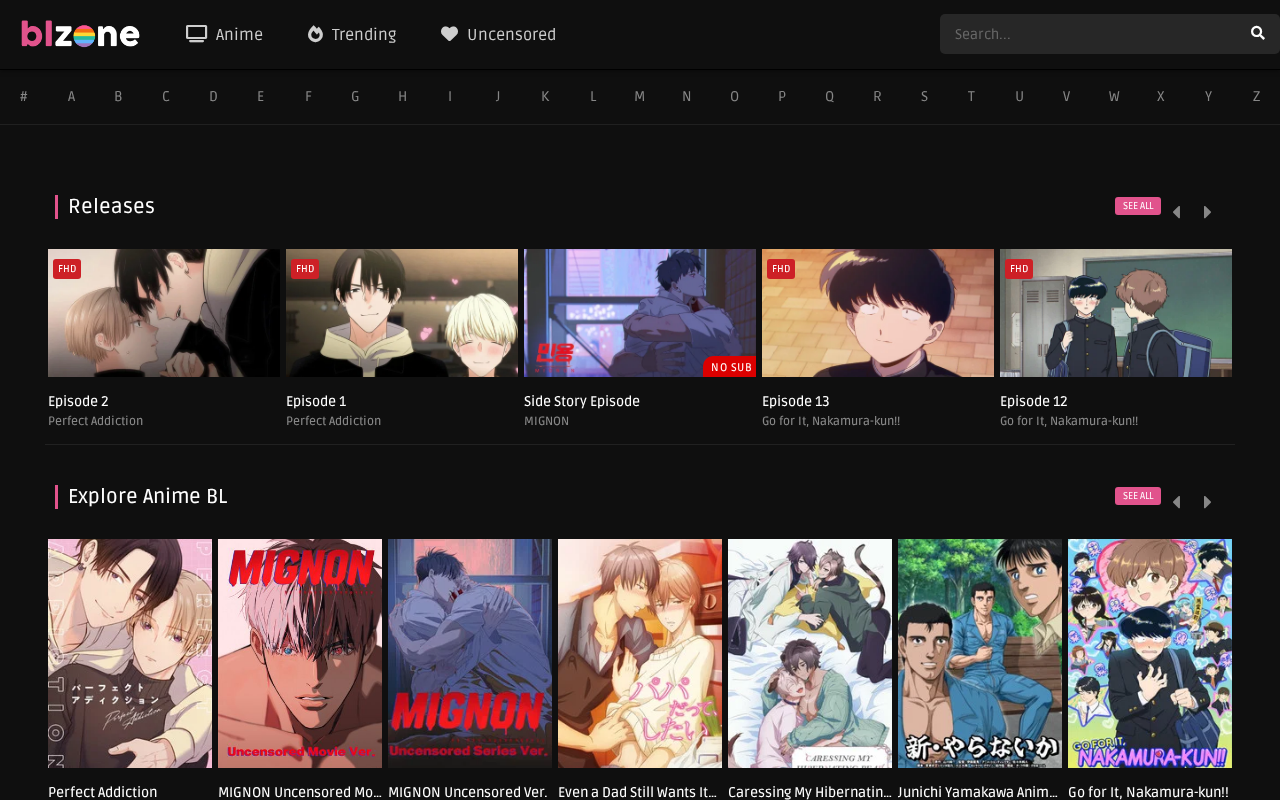Filter titles by letter W
Image resolution: width=1280 pixels, height=800 pixels.
click(1114, 97)
